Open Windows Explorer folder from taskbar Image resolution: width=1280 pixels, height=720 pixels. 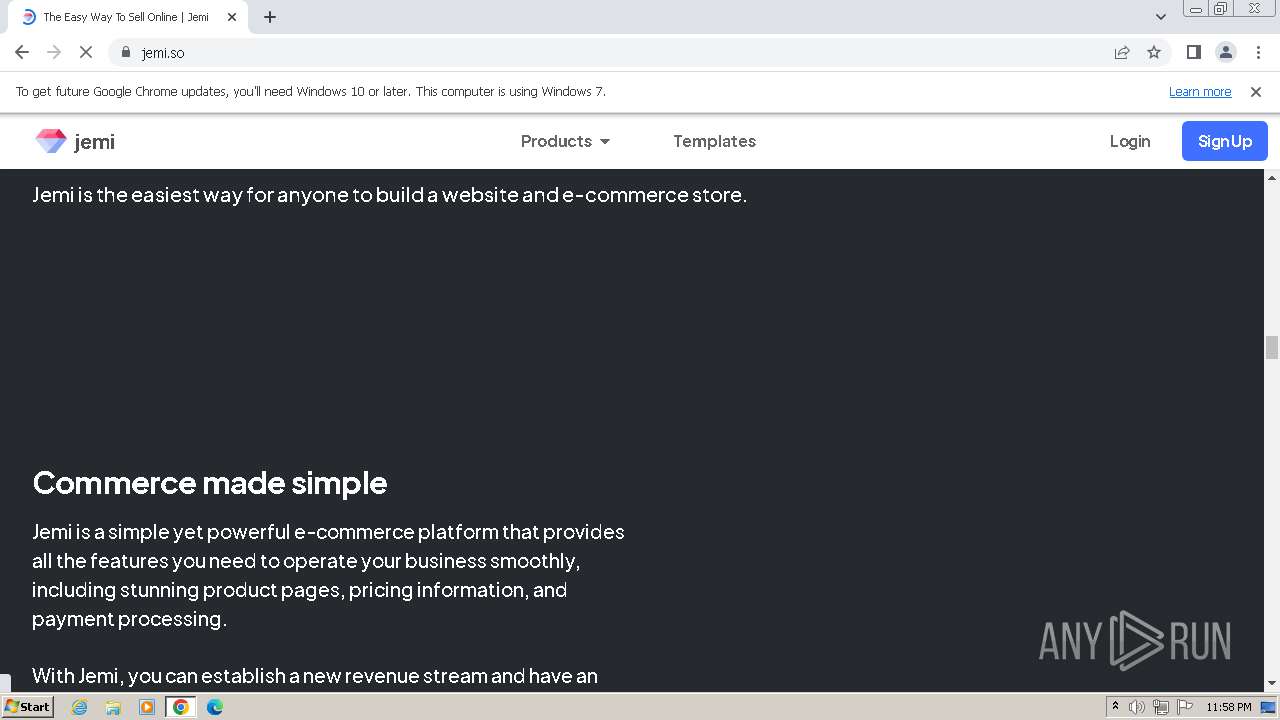click(113, 707)
